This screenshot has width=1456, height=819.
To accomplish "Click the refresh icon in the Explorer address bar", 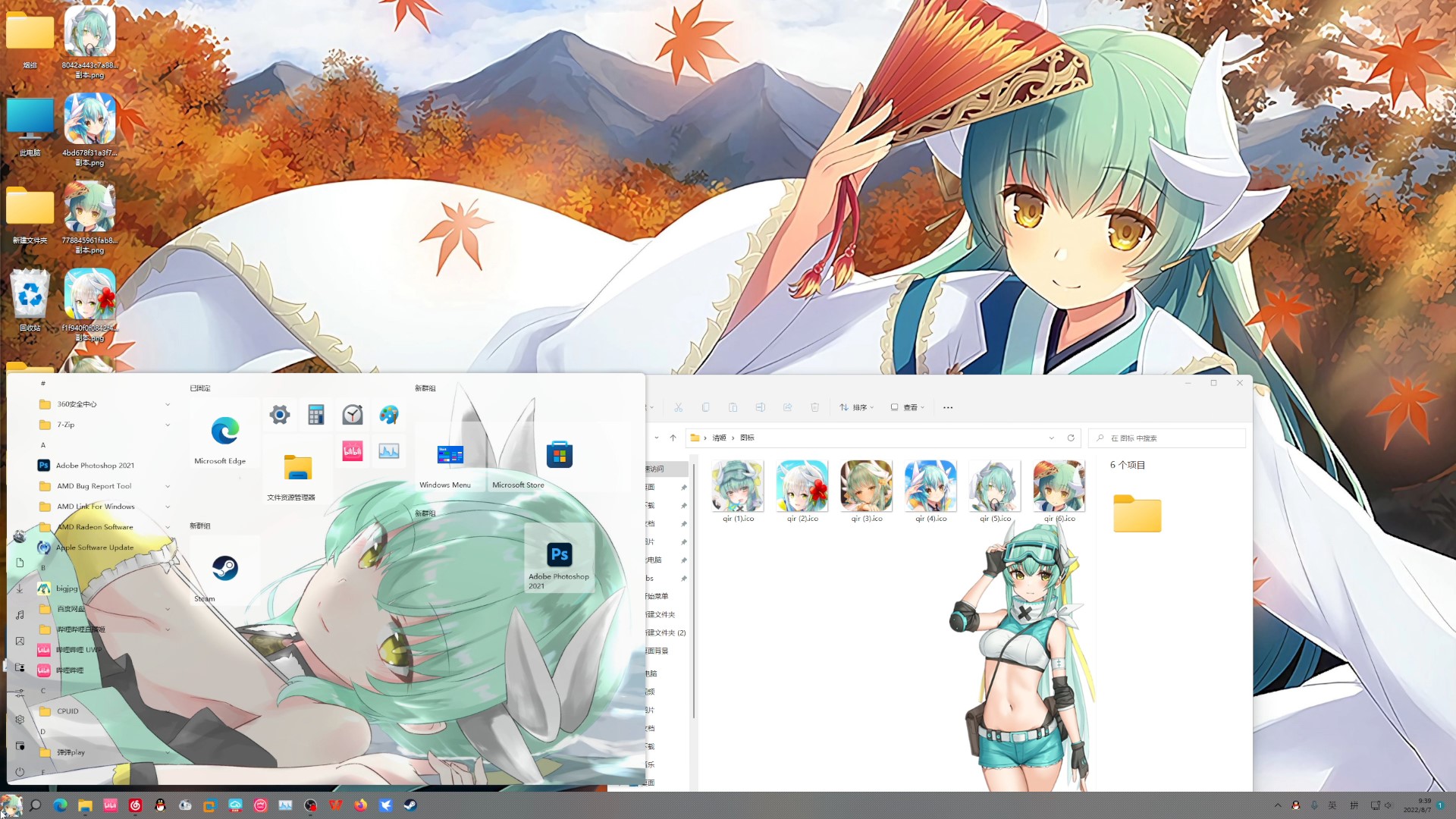I will pos(1071,438).
